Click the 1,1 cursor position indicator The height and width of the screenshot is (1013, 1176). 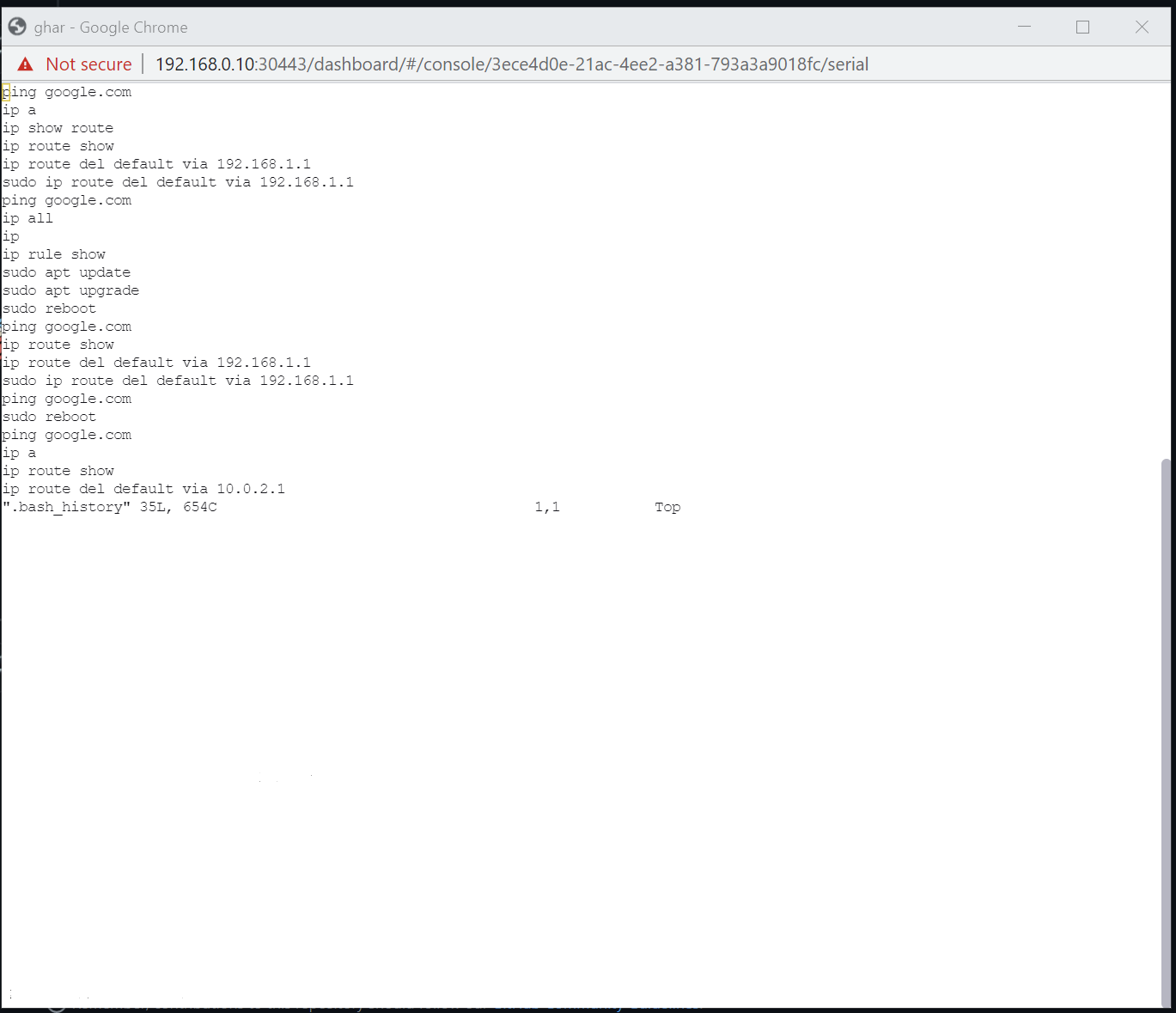click(547, 506)
